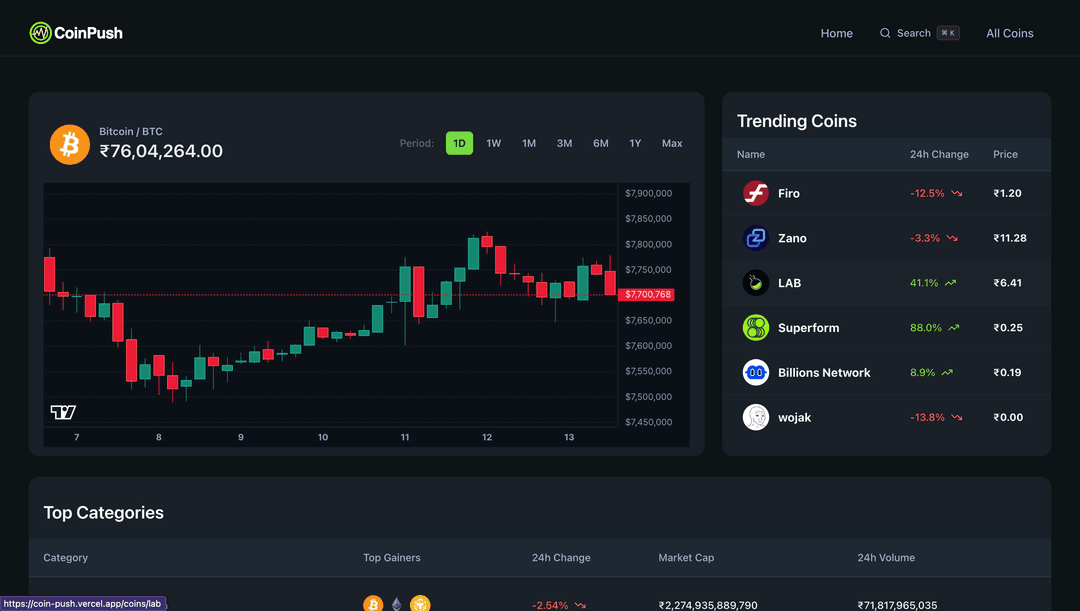The image size is (1080, 611).
Task: Click the 11 date label on chart axis
Action: 405,437
